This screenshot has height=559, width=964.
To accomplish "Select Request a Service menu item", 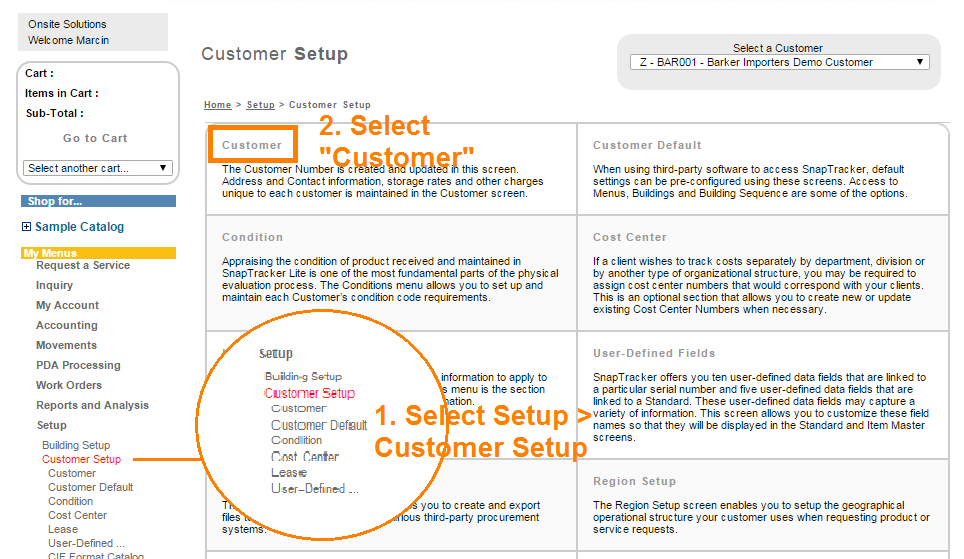I will [x=83, y=265].
